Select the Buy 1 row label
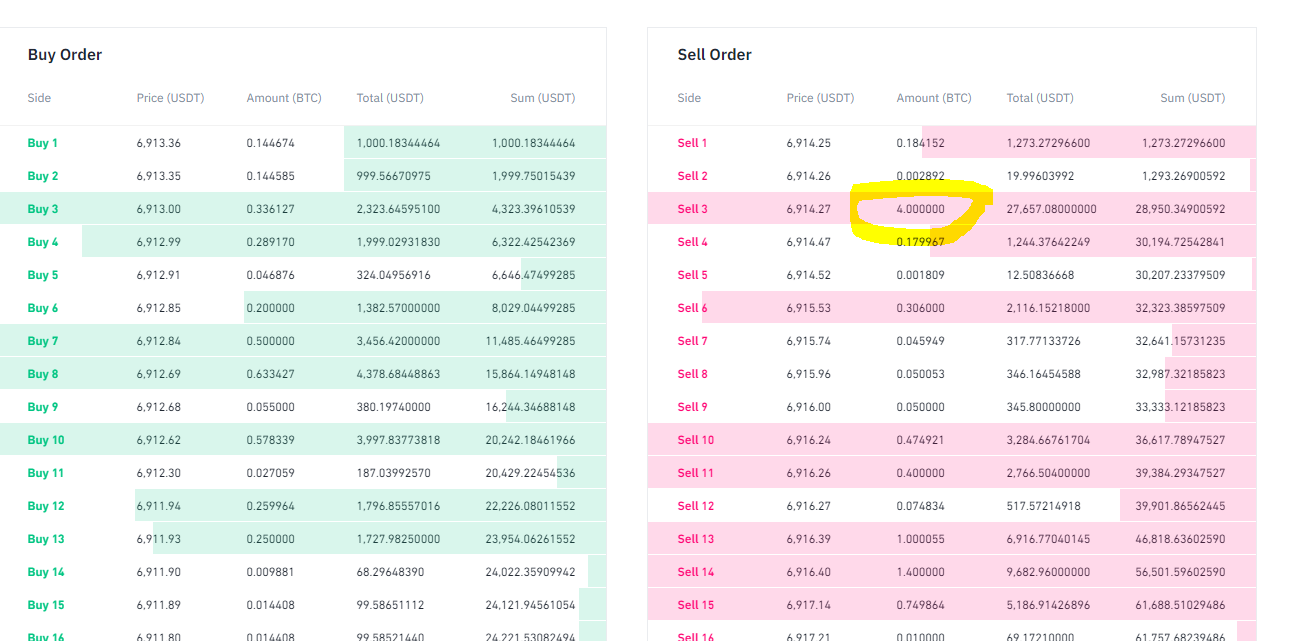This screenshot has height=641, width=1304. (43, 143)
